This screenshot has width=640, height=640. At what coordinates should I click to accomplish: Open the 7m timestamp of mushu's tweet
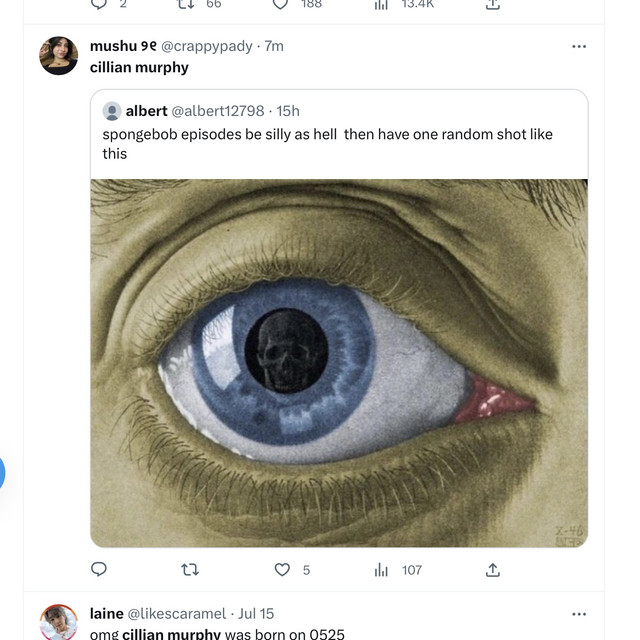274,46
